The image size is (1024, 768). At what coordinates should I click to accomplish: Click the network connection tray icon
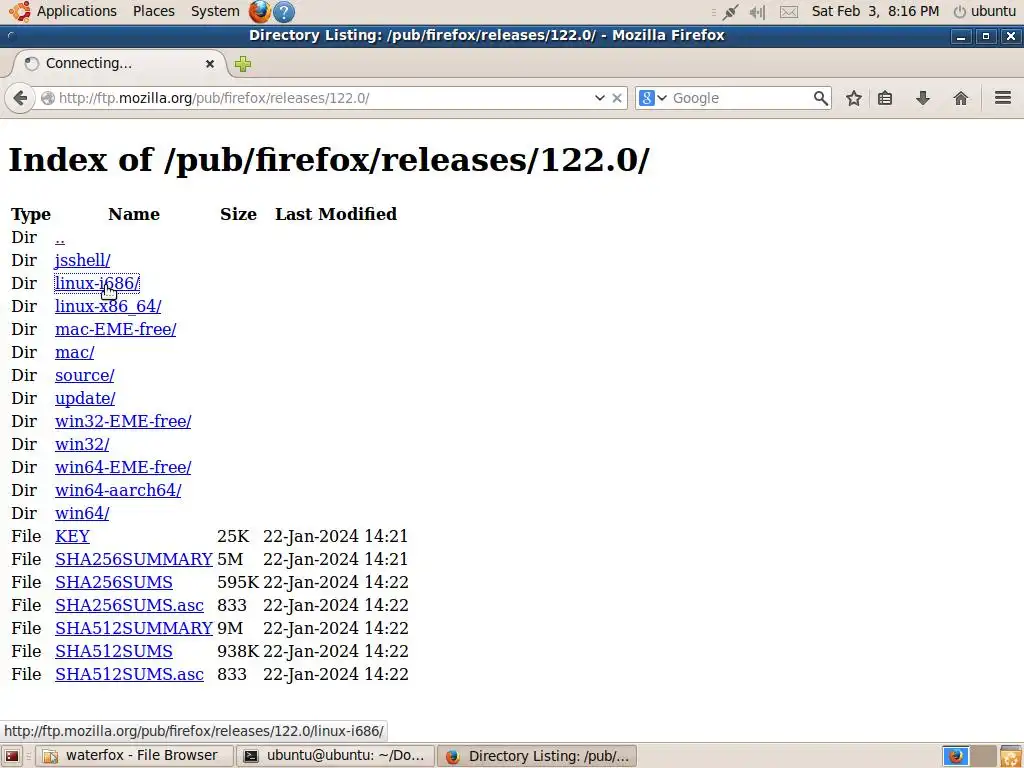point(730,12)
